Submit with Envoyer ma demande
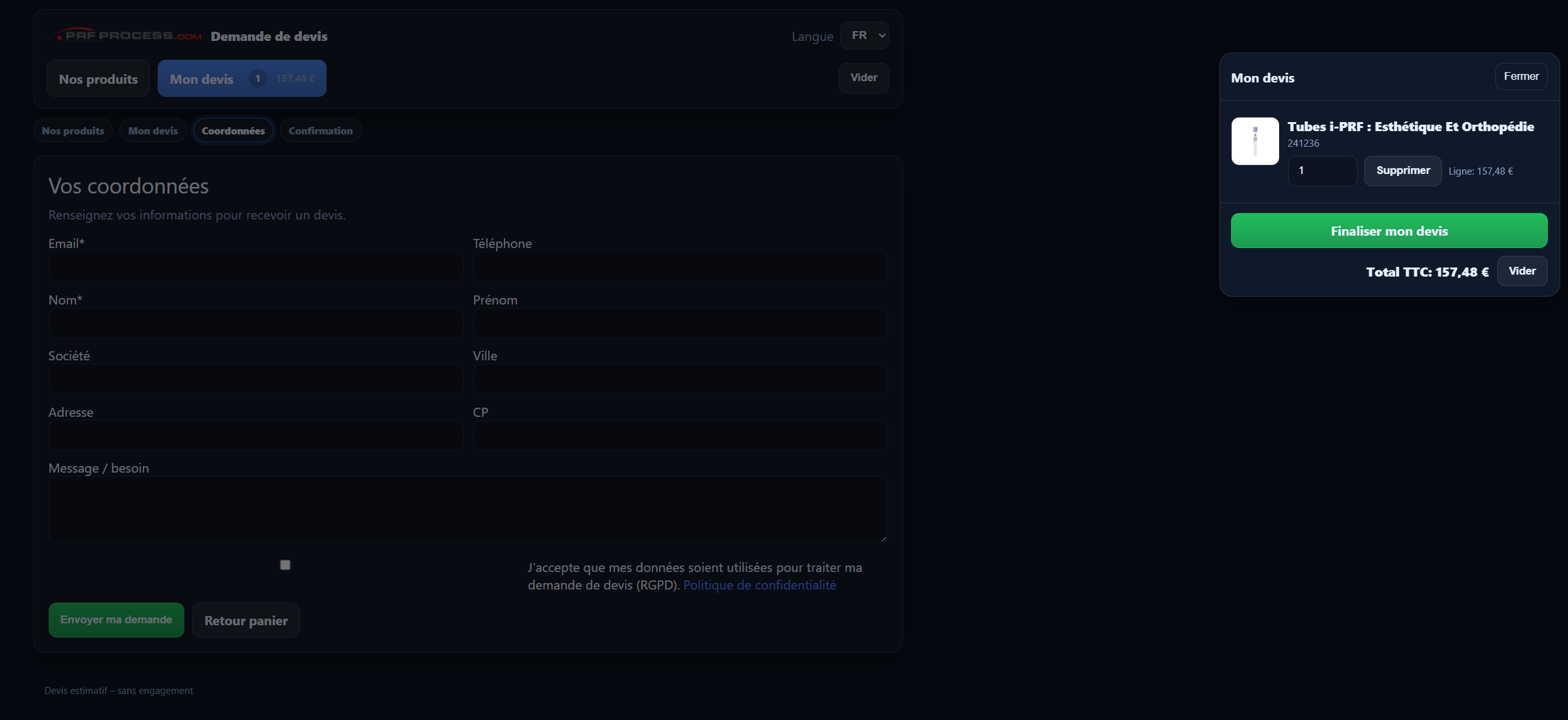Screen dimensions: 1568x720 click(116, 620)
